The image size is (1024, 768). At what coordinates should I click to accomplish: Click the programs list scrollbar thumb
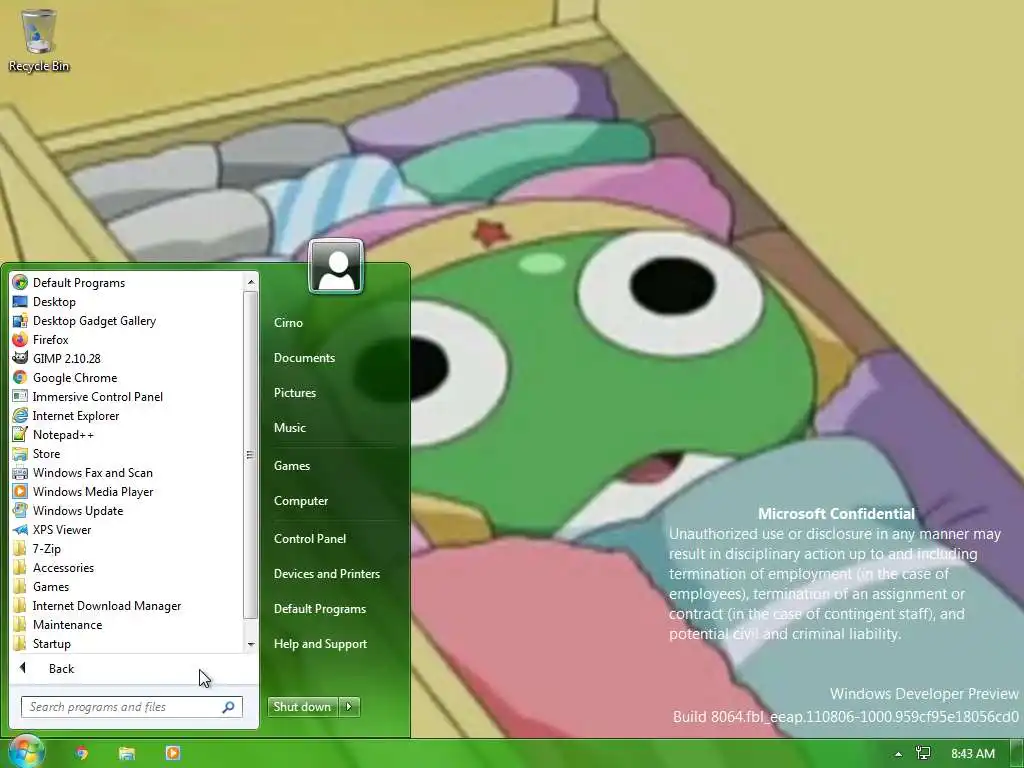pyautogui.click(x=250, y=455)
